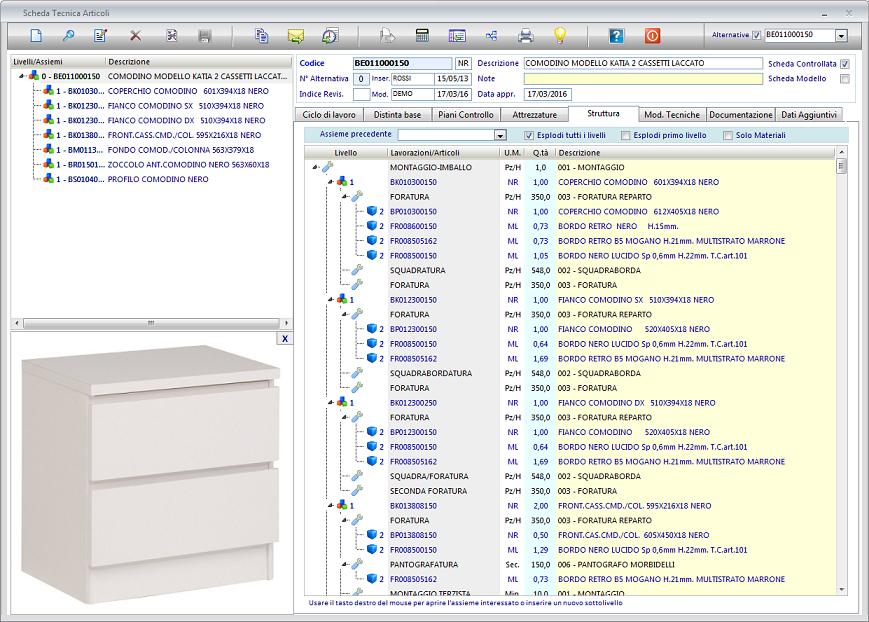The image size is (869, 622).
Task: Click the calculator toolbar icon
Action: pos(422,36)
